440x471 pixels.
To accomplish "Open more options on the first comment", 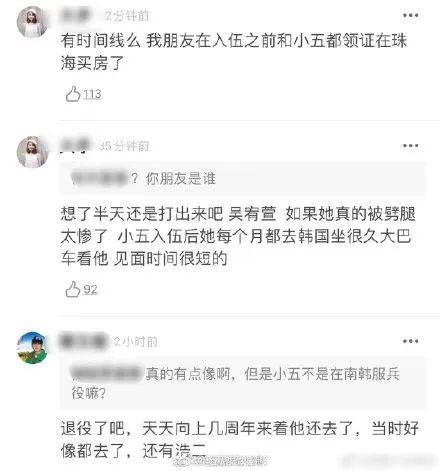I will pyautogui.click(x=410, y=15).
